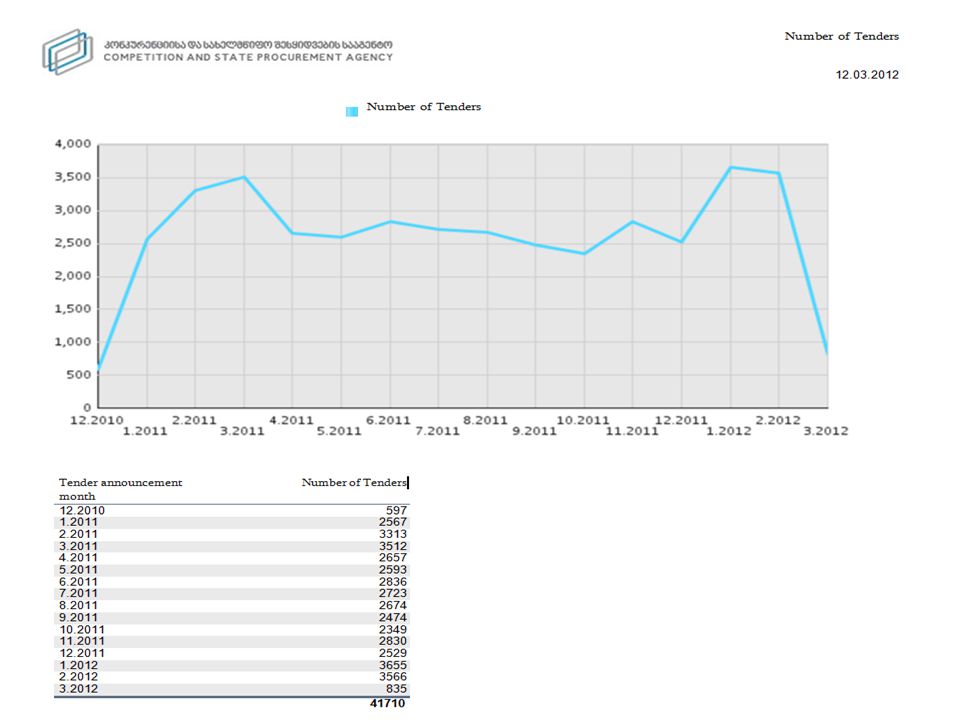The height and width of the screenshot is (720, 960).
Task: Click the 4,000 y-axis label
Action: click(73, 144)
